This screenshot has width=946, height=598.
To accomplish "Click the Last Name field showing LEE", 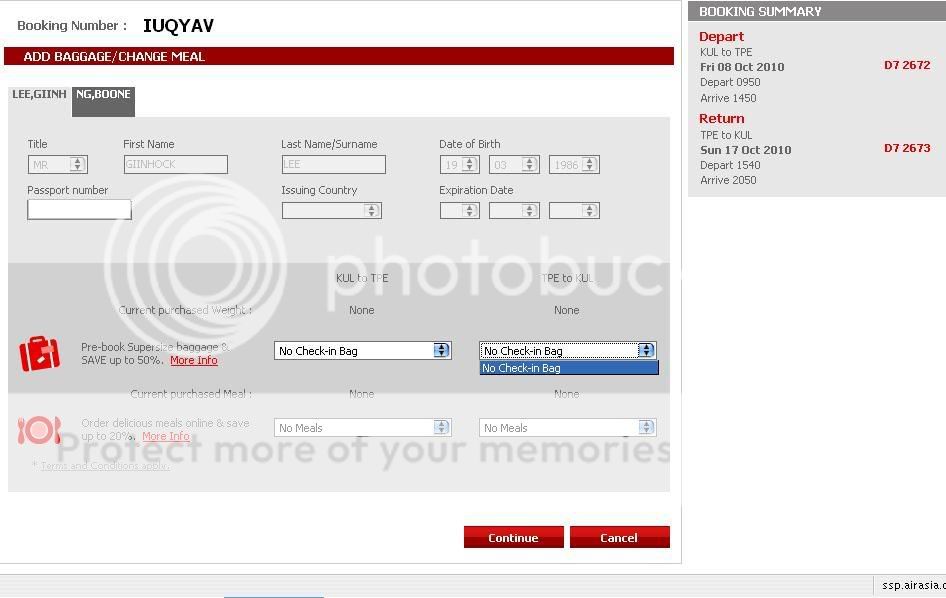I will [333, 165].
